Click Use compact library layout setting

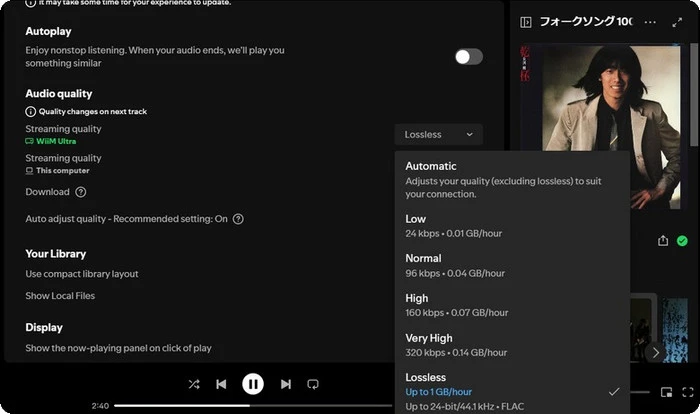(x=82, y=274)
